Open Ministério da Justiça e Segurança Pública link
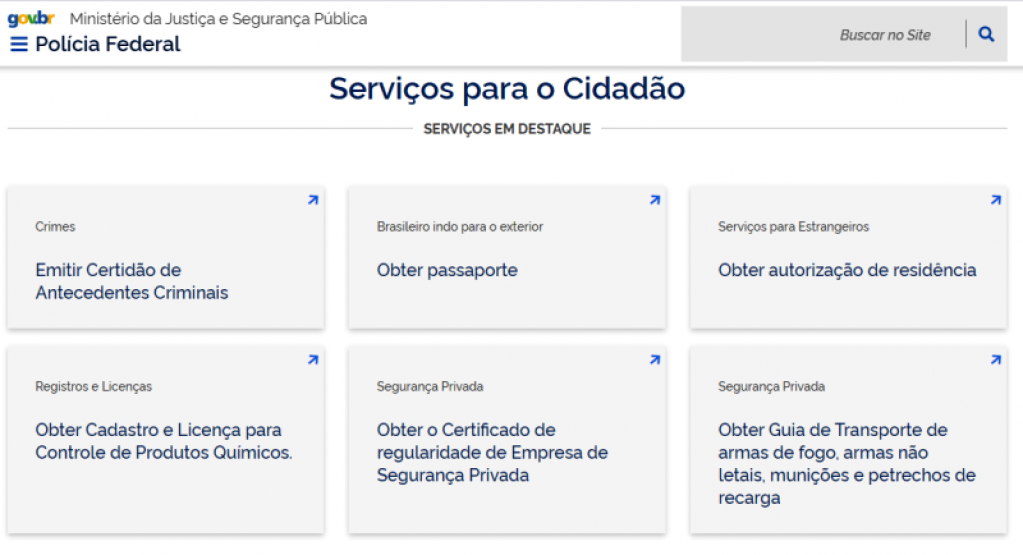The image size is (1023, 555). (218, 19)
